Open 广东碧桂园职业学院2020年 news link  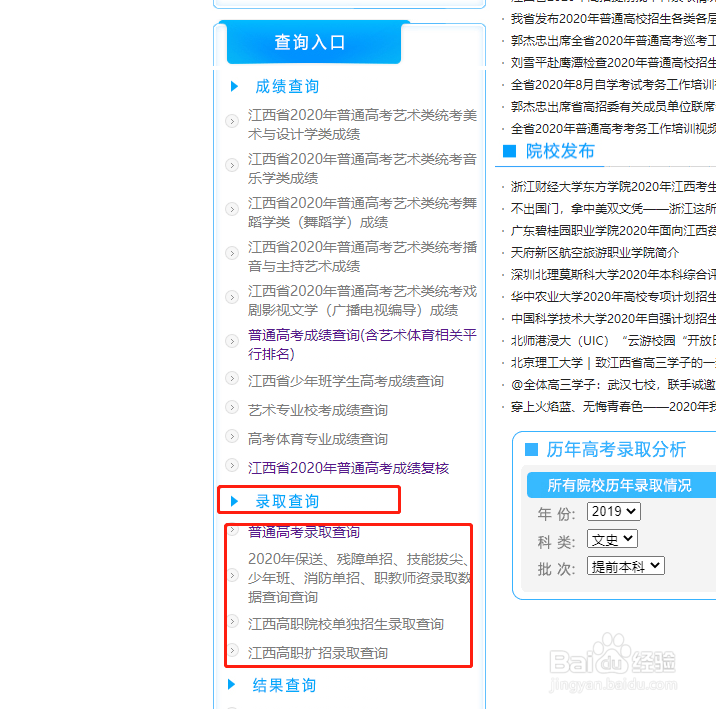[x=613, y=231]
